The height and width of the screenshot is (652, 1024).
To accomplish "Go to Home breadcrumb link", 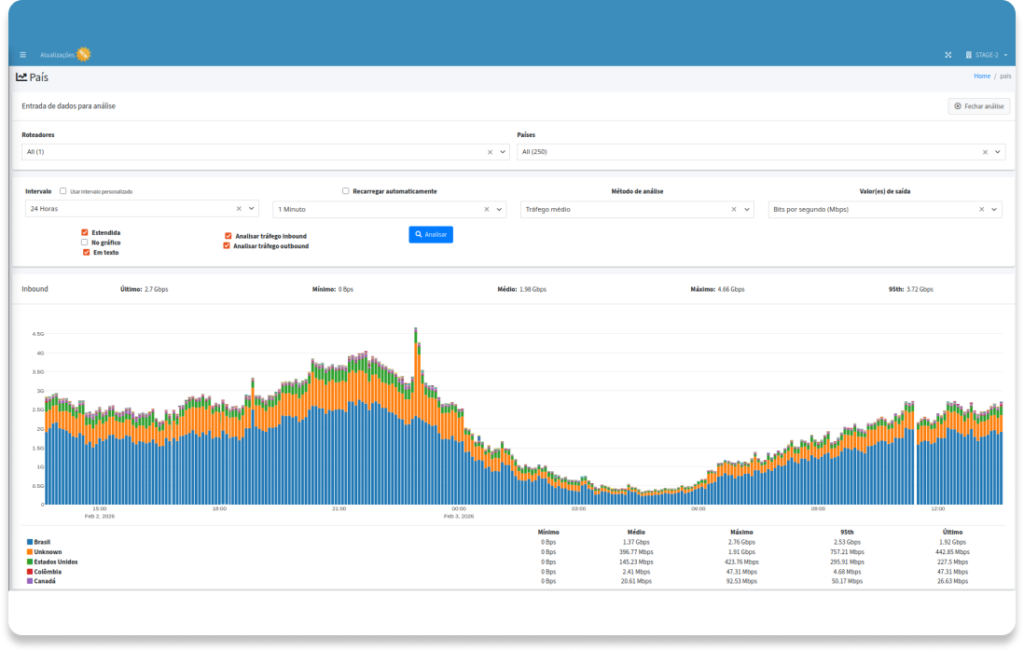I will pyautogui.click(x=981, y=76).
